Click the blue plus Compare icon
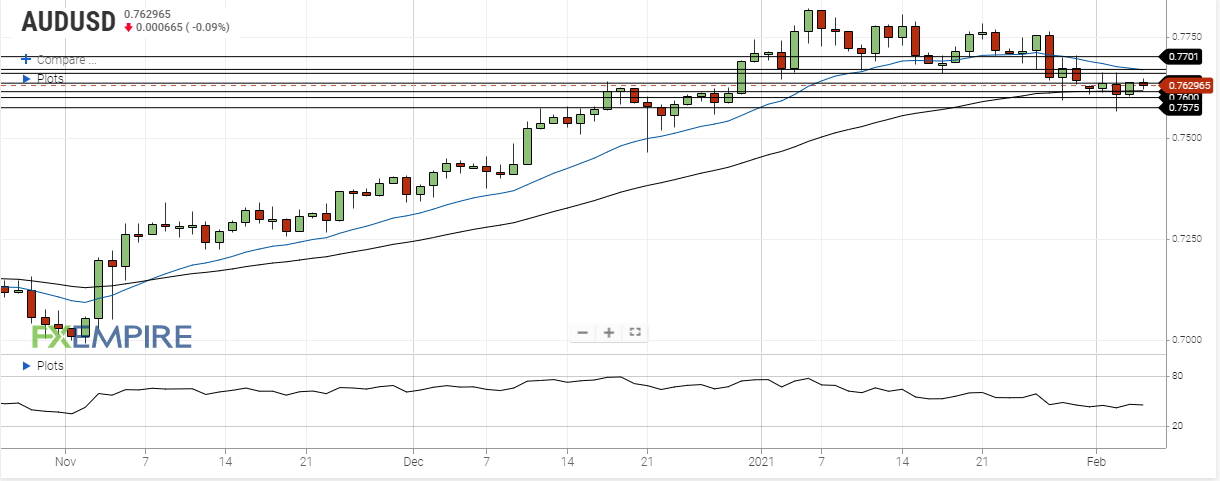This screenshot has height=481, width=1220. click(26, 59)
